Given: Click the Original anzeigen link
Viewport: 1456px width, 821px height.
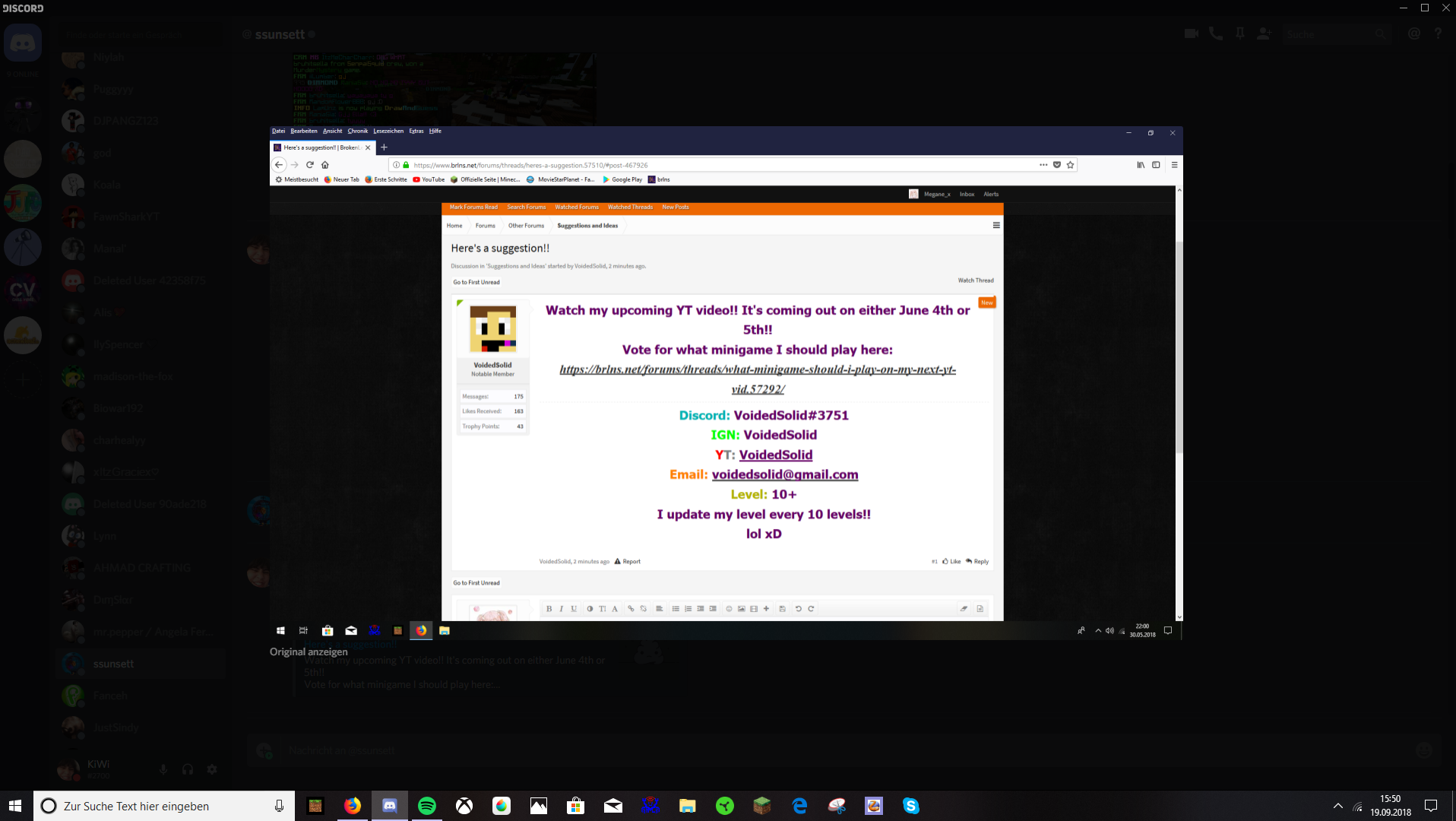Looking at the screenshot, I should 309,651.
